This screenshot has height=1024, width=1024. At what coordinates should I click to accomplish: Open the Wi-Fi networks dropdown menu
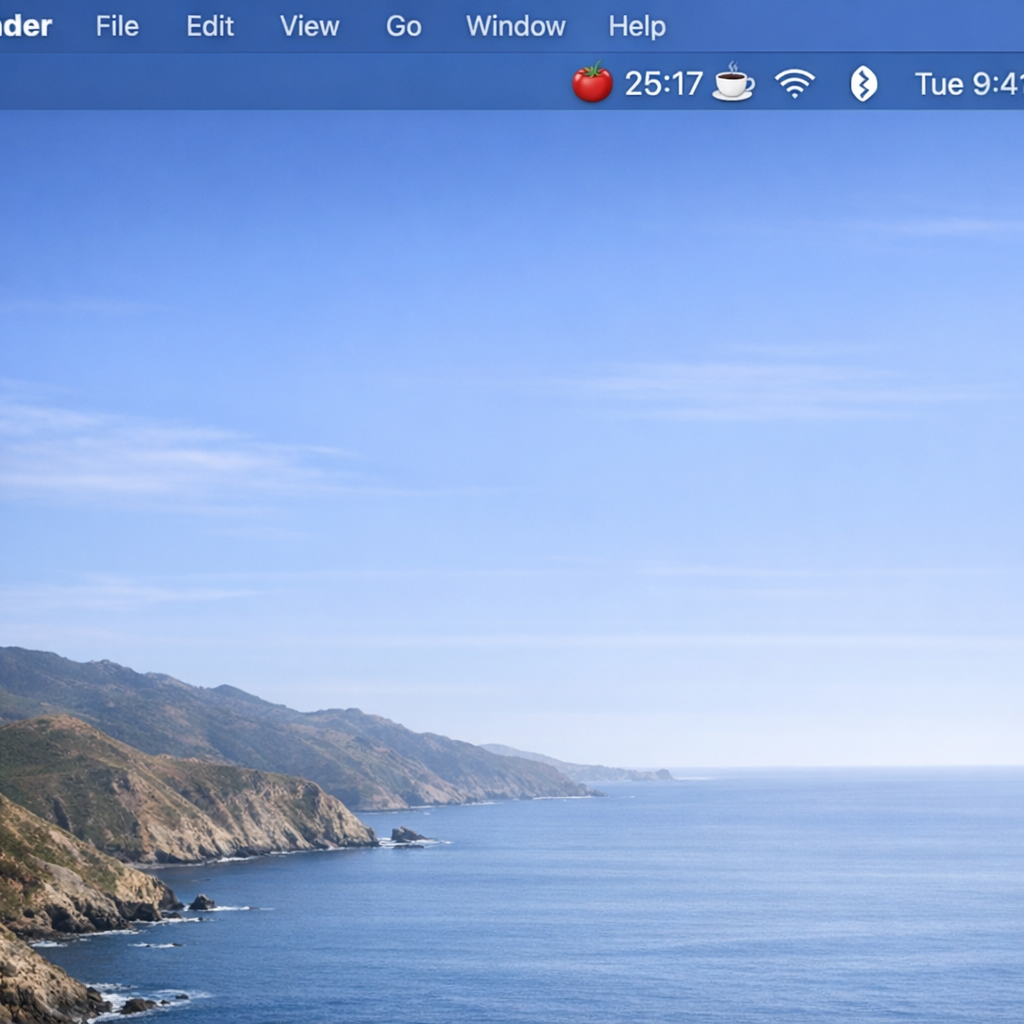792,84
